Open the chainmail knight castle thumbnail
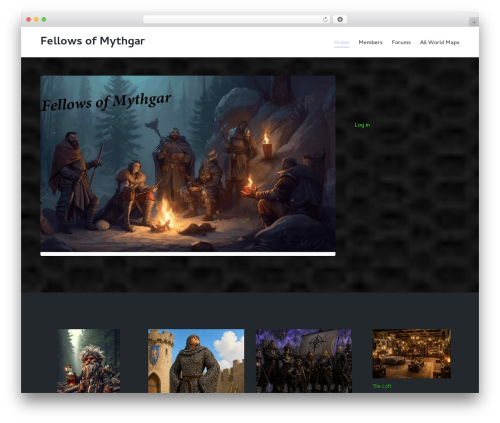 point(196,361)
